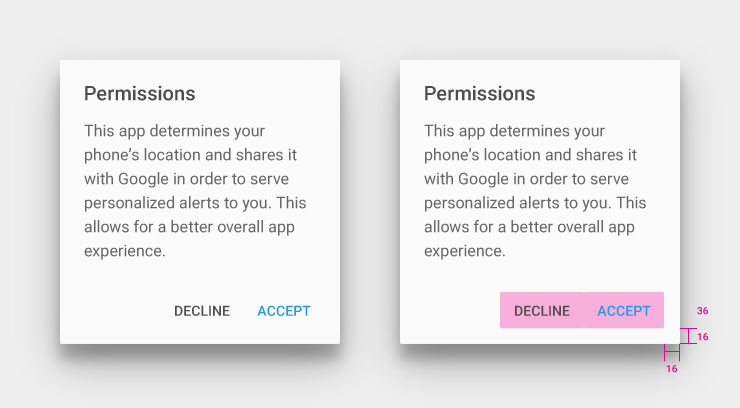Screen dimensions: 740x408
Task: Select the pink-highlighted ACCEPT button
Action: (624, 310)
